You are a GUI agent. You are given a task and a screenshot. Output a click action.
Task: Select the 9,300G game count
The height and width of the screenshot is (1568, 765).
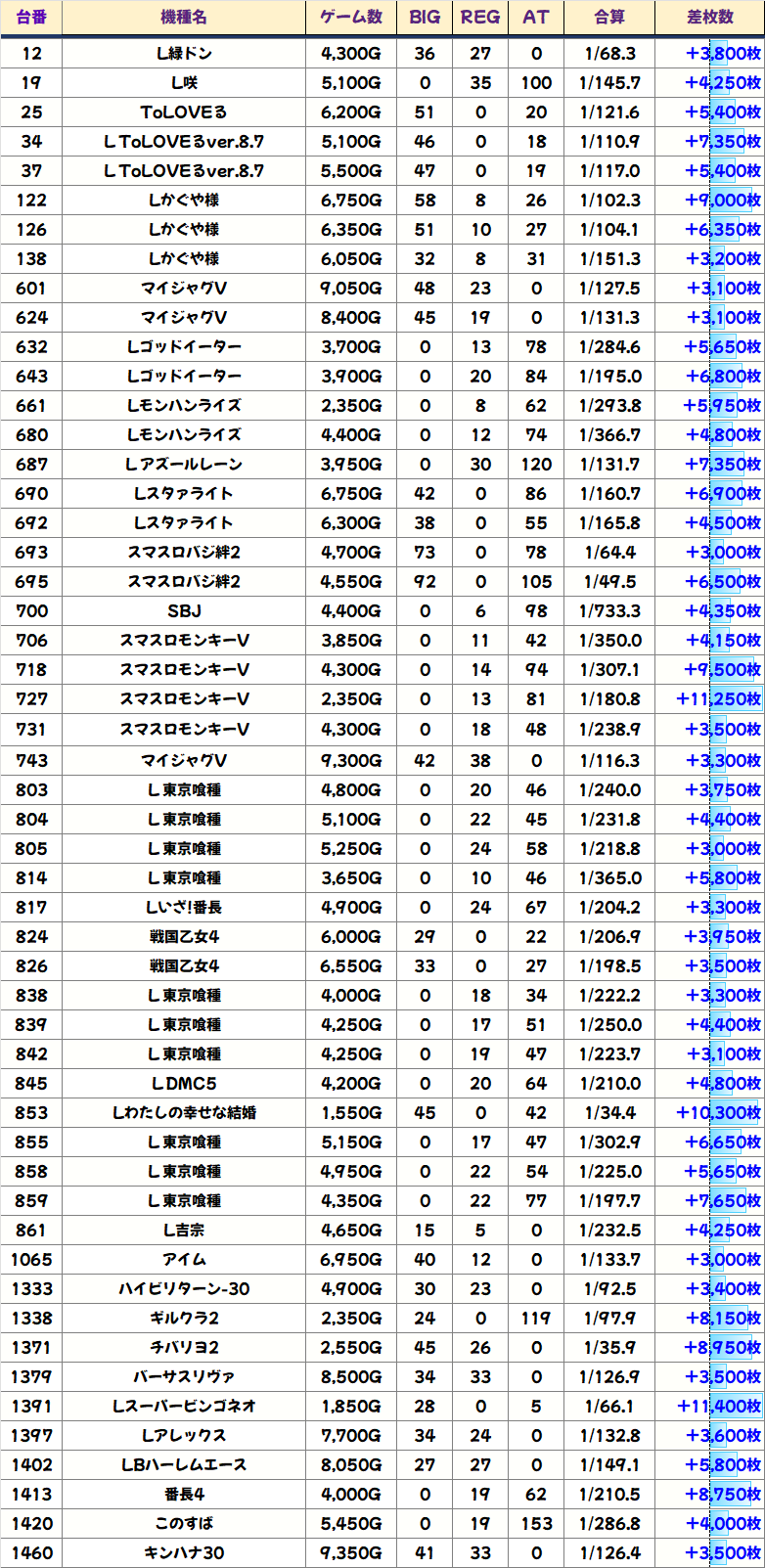[x=351, y=760]
